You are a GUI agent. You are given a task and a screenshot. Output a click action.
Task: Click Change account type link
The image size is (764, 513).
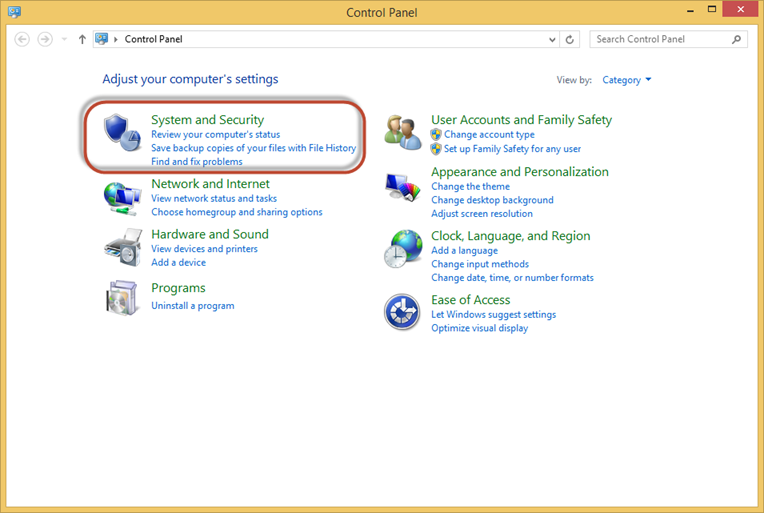[x=489, y=134]
